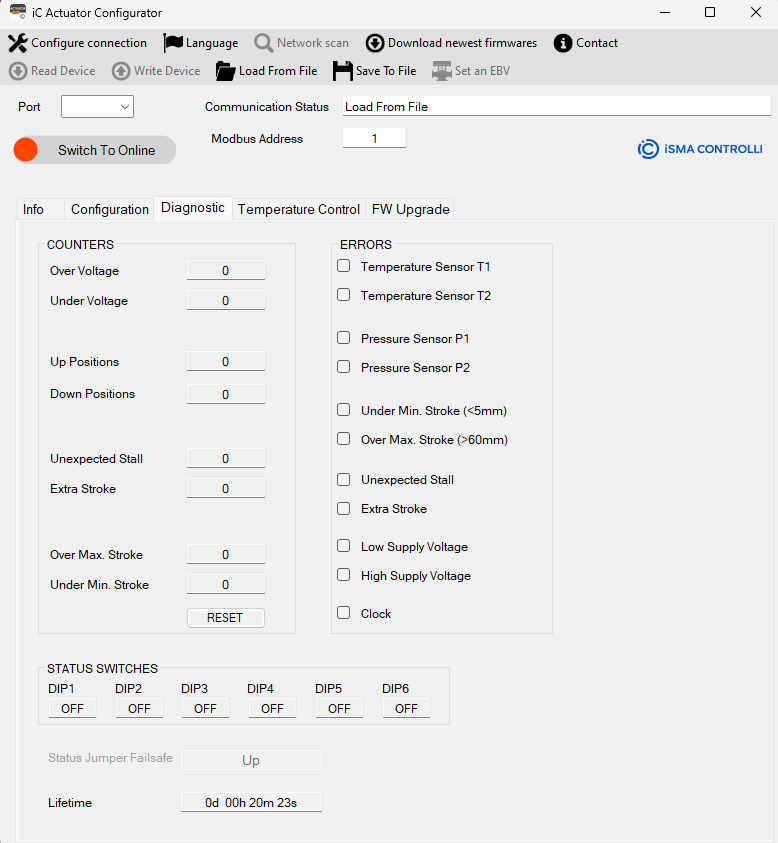Image resolution: width=778 pixels, height=843 pixels.
Task: Click the Configure connection wrench icon
Action: [x=18, y=43]
